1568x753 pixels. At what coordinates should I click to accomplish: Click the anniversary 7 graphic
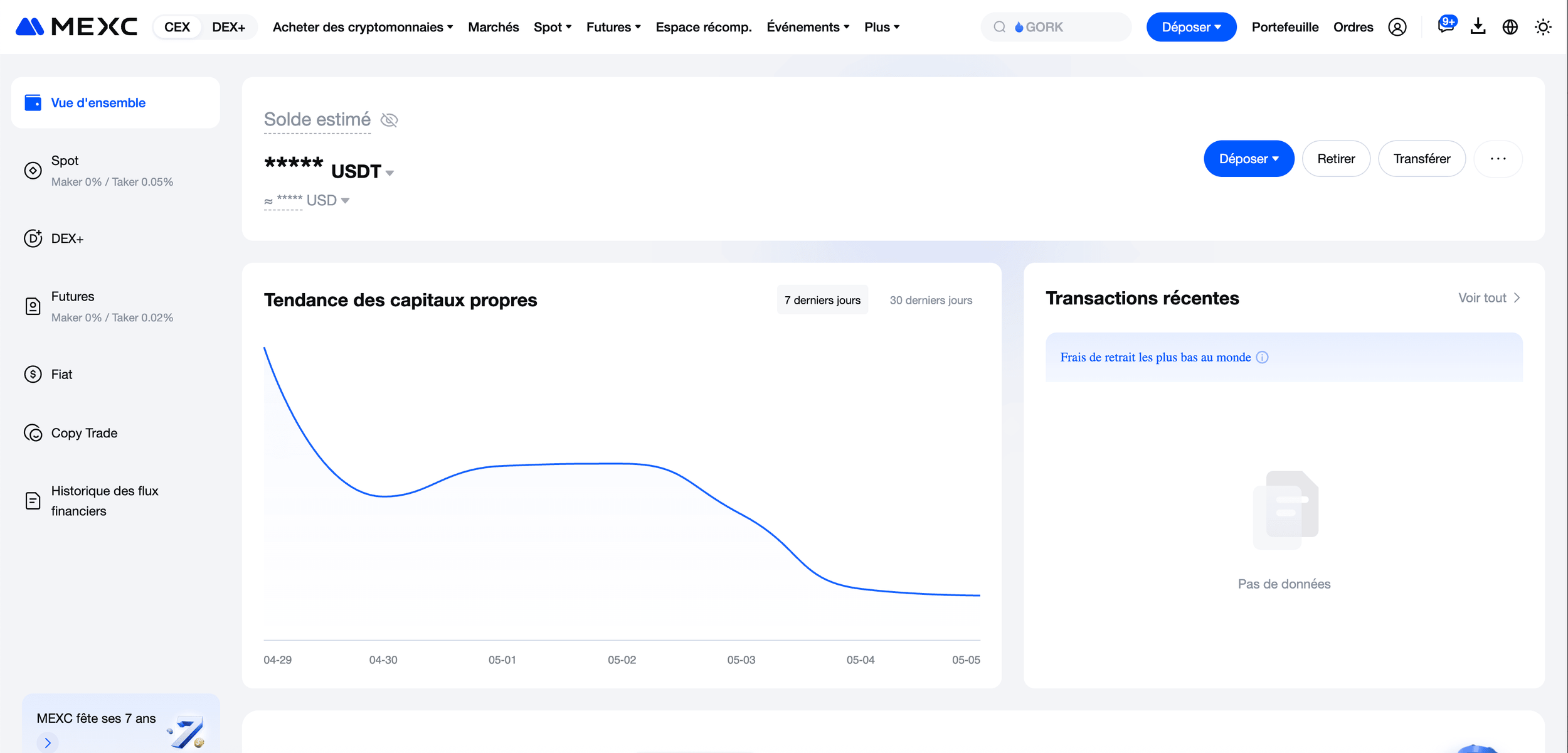coord(186,732)
